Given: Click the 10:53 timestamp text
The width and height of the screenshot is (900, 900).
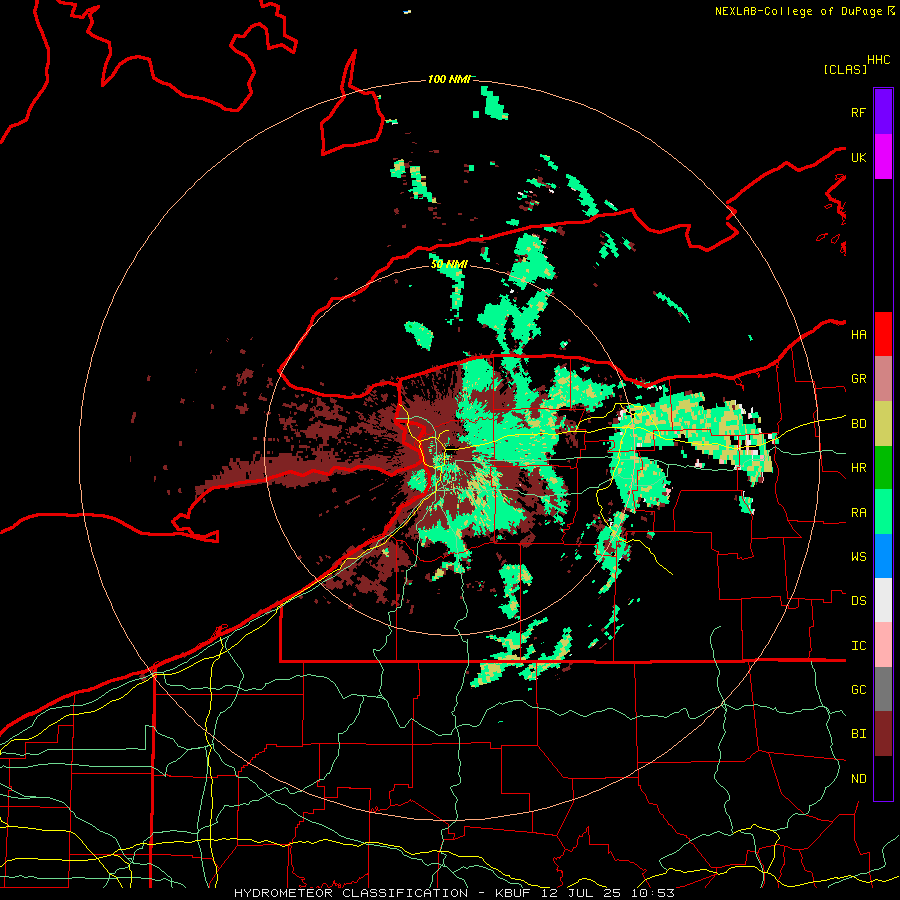Looking at the screenshot, I should point(653,893).
